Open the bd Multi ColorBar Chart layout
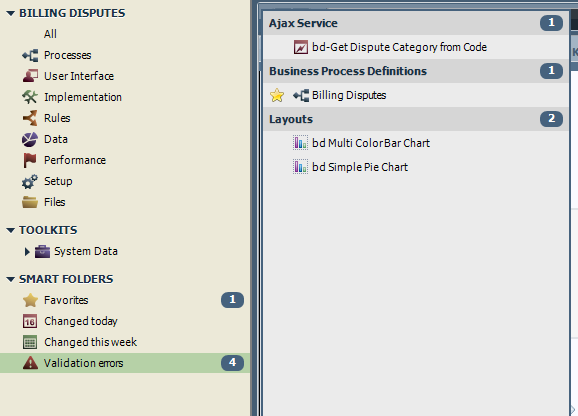Screen dimensions: 578x416 coord(371,143)
